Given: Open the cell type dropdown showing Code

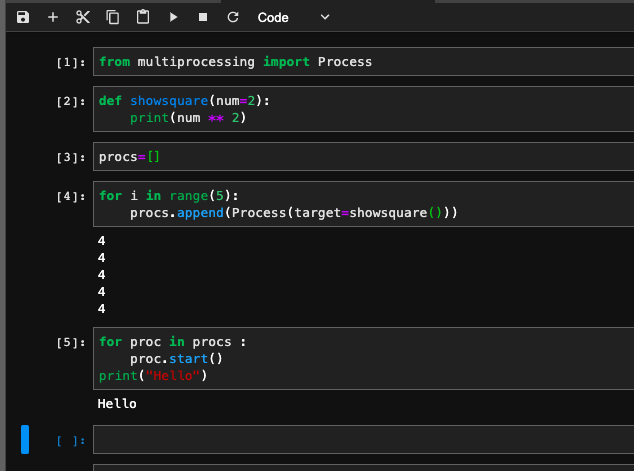Looking at the screenshot, I should point(293,17).
